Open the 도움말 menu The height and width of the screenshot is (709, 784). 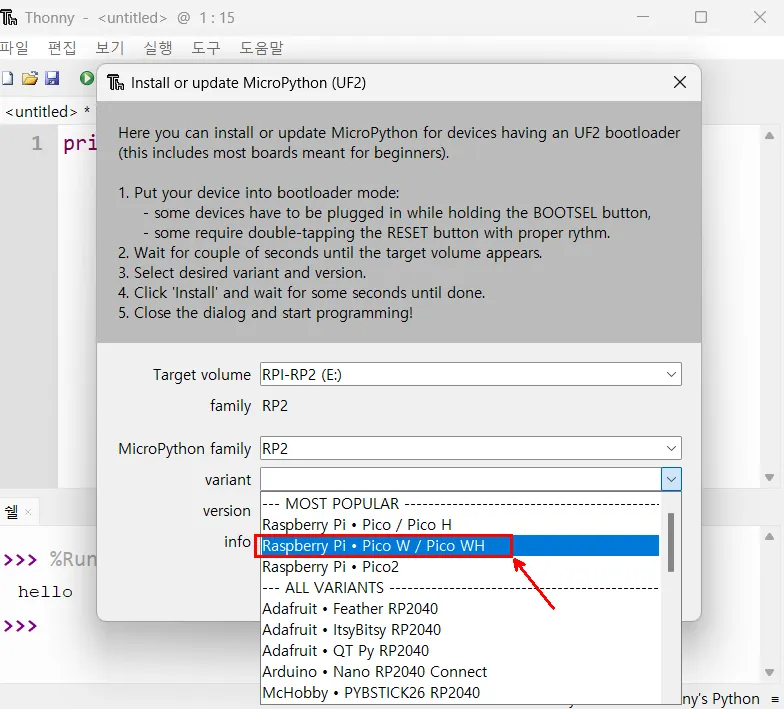pos(261,48)
